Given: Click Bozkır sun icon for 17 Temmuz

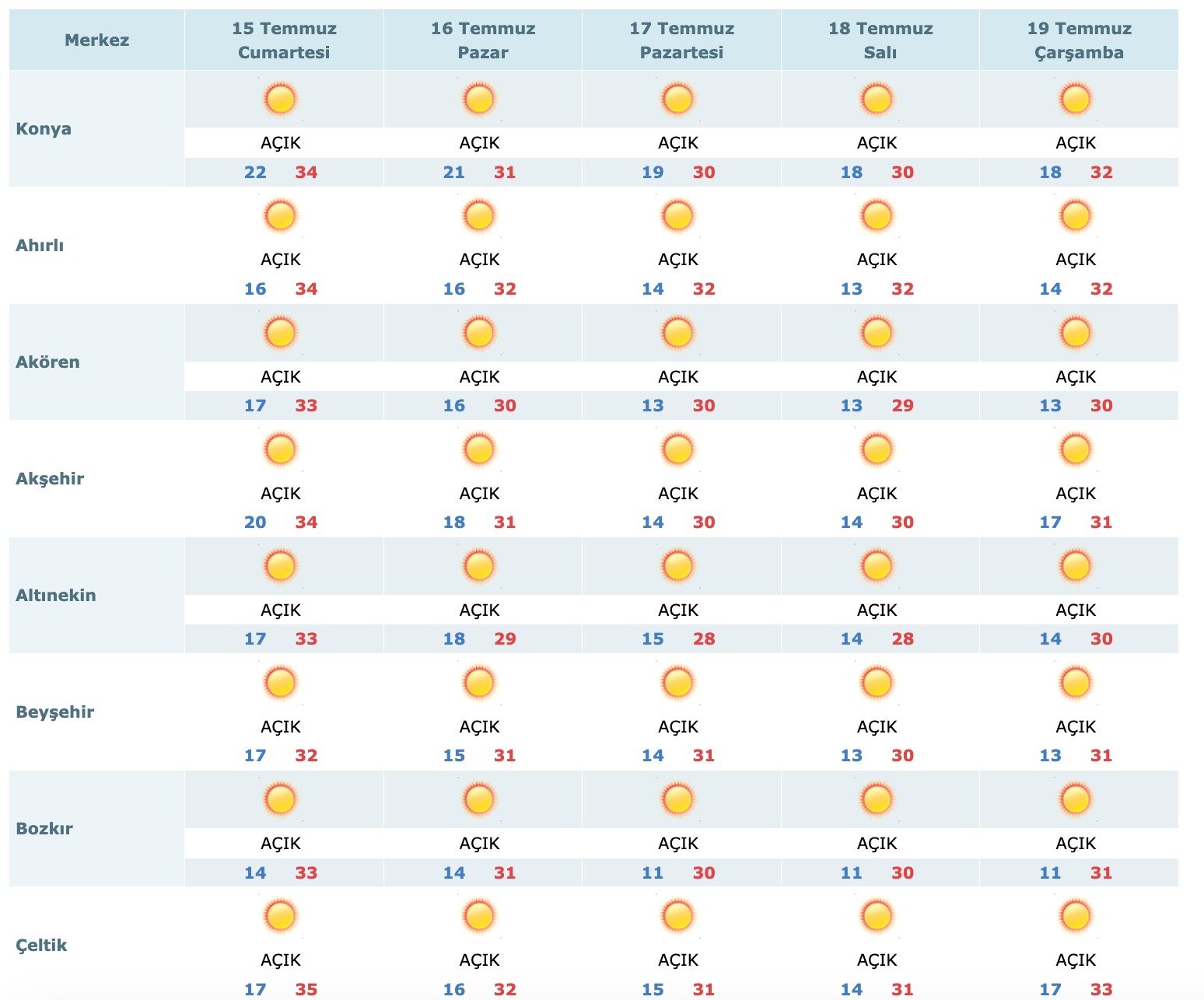Looking at the screenshot, I should pyautogui.click(x=677, y=799).
